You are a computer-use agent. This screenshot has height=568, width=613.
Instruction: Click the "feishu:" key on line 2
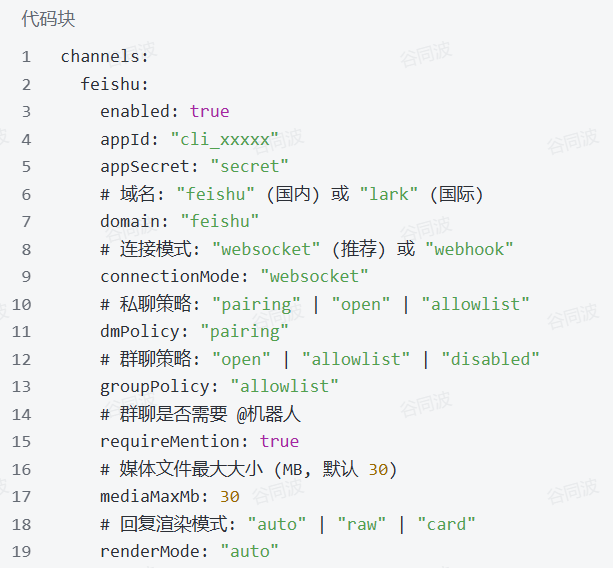tap(115, 84)
